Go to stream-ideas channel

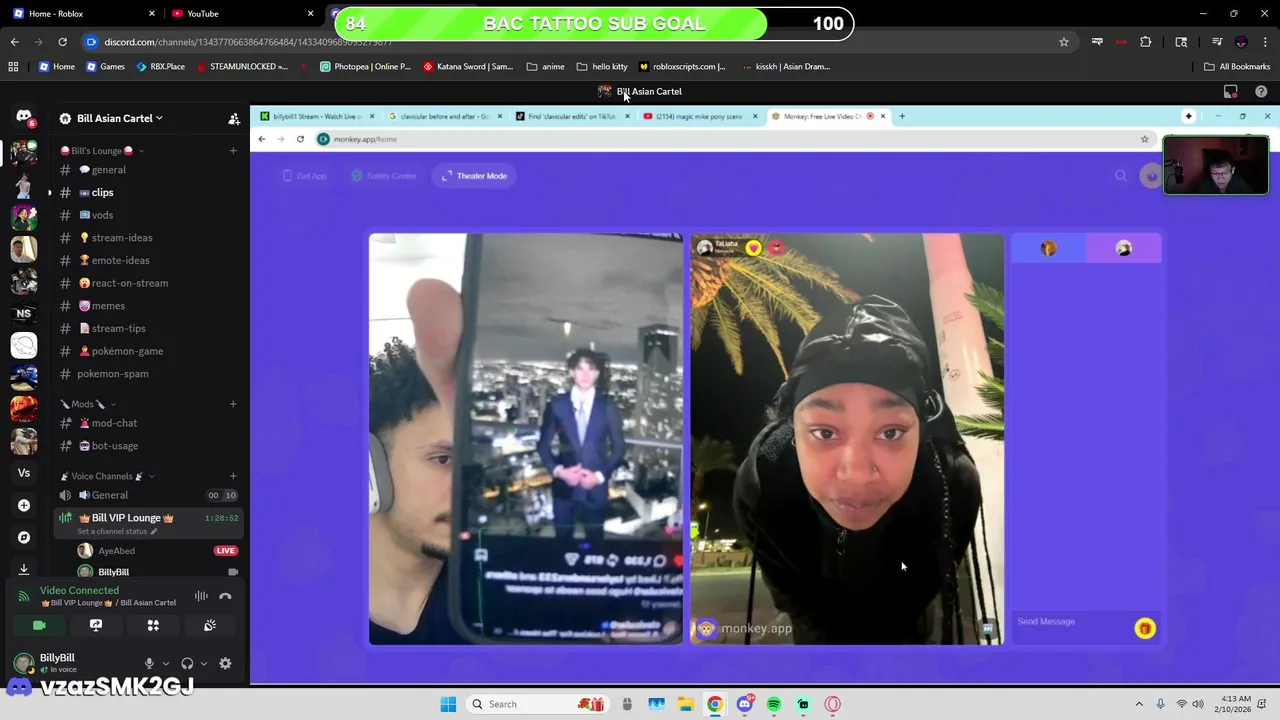(148, 238)
